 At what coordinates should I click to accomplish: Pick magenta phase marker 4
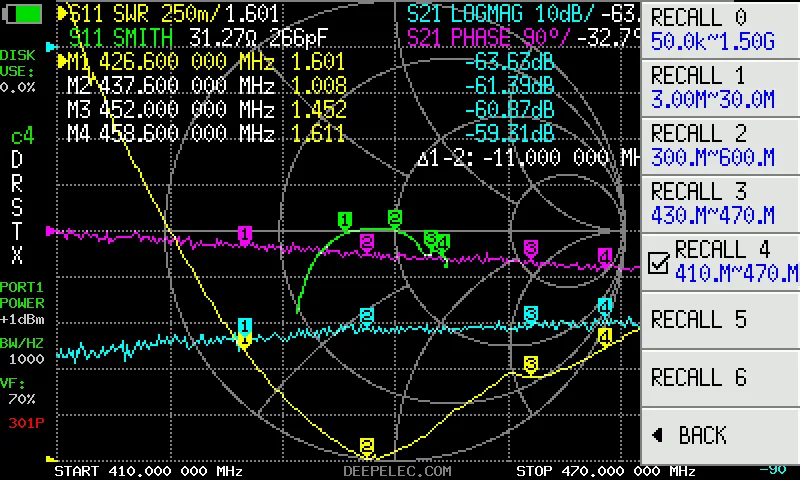click(605, 256)
